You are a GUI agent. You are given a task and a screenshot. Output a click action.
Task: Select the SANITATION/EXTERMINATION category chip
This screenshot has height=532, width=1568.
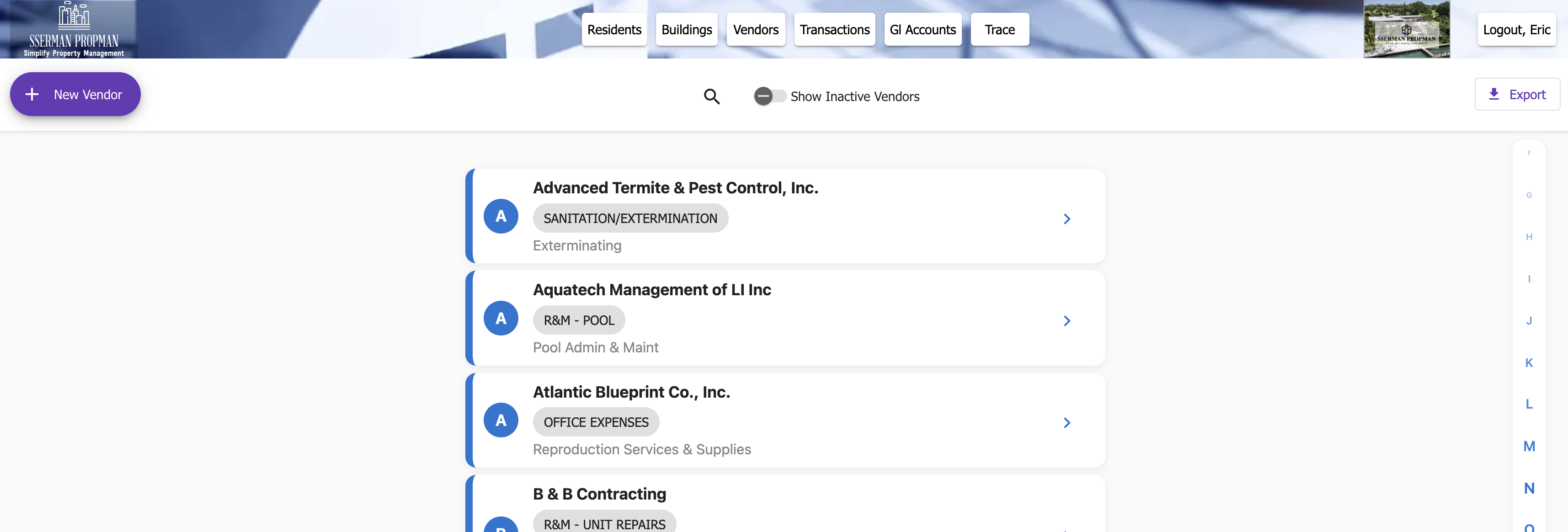pyautogui.click(x=630, y=218)
